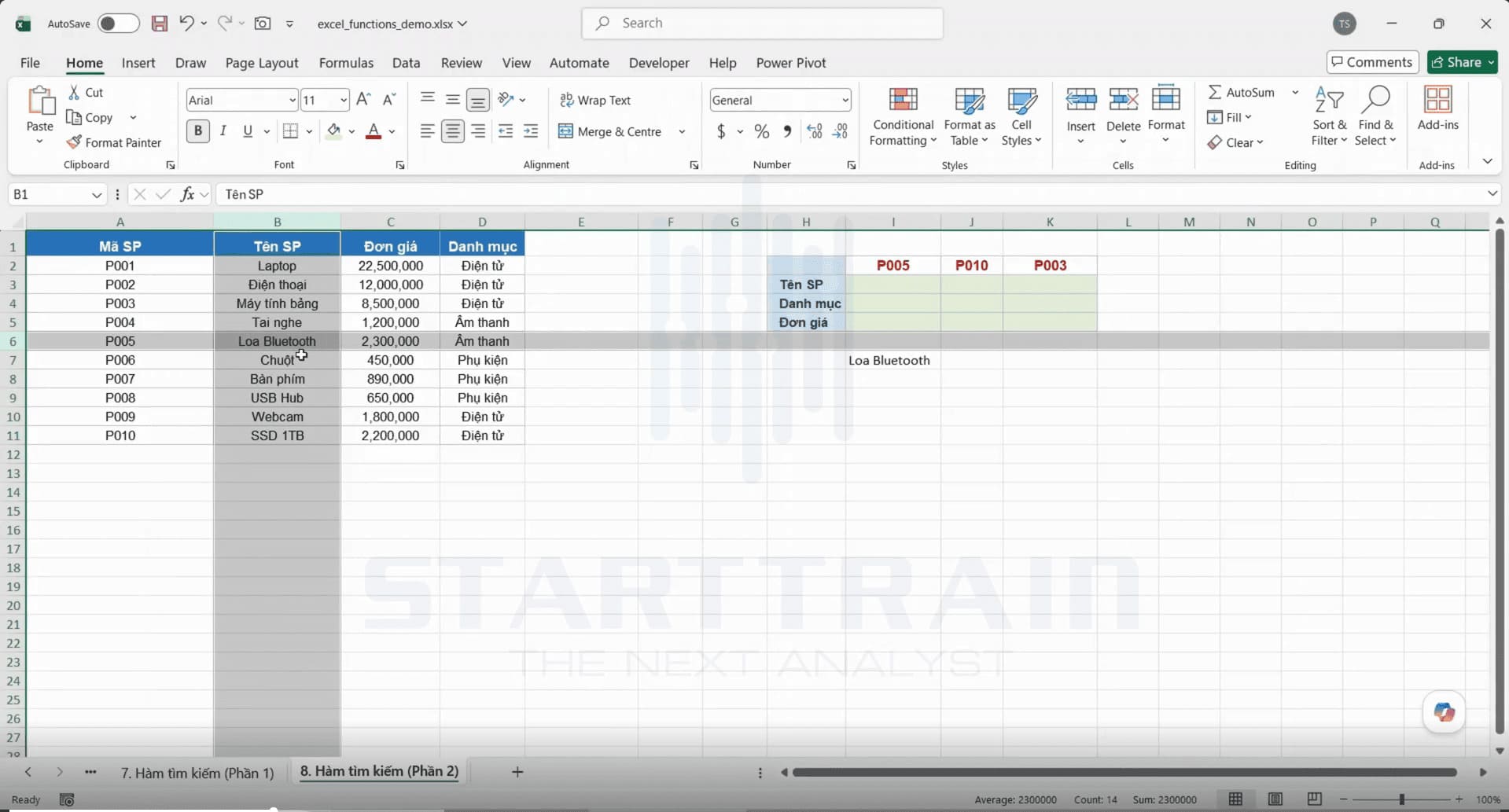Image resolution: width=1509 pixels, height=812 pixels.
Task: Open the File menu
Action: (x=30, y=63)
